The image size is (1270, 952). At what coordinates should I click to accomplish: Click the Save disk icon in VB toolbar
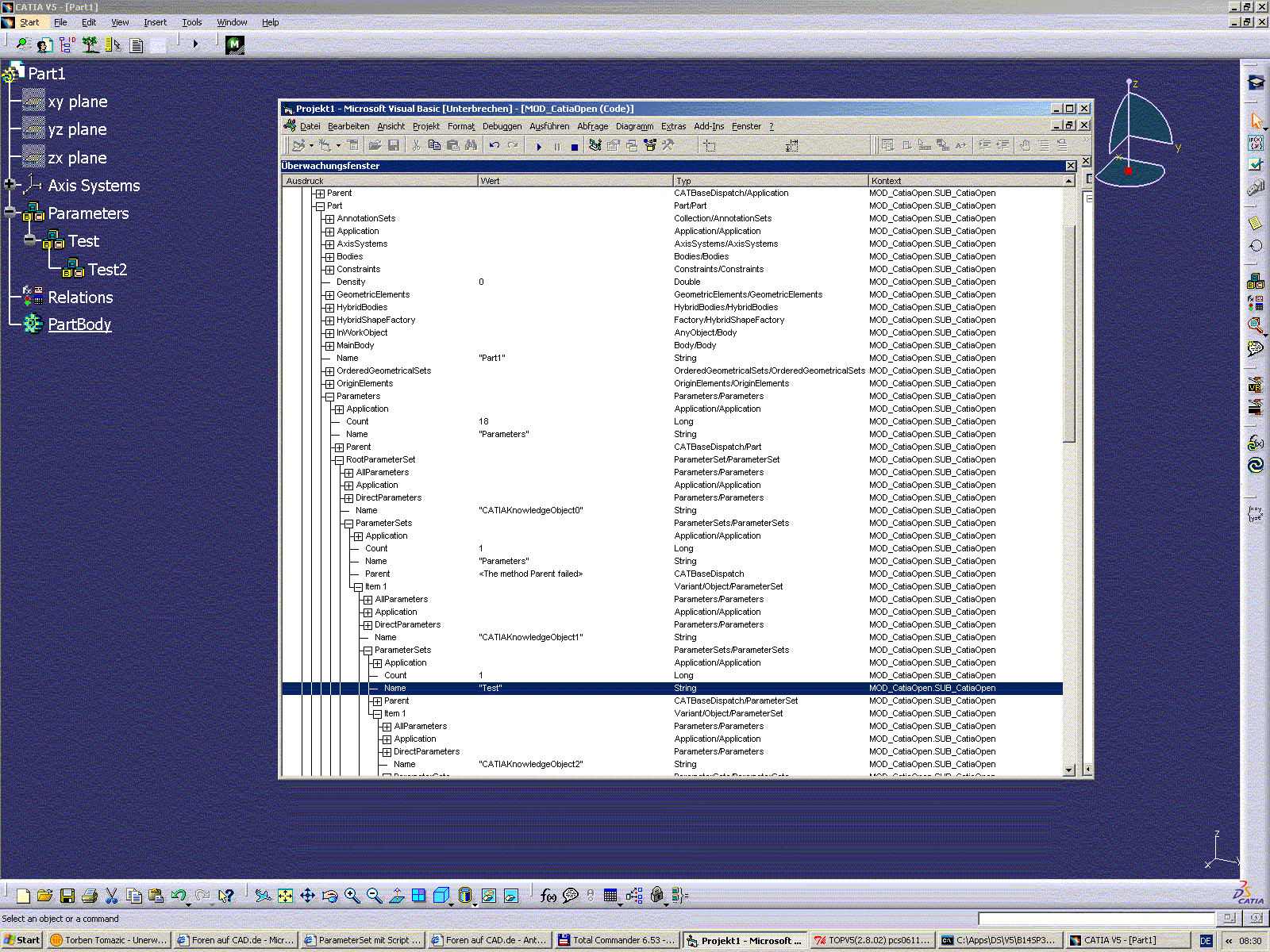(x=393, y=145)
